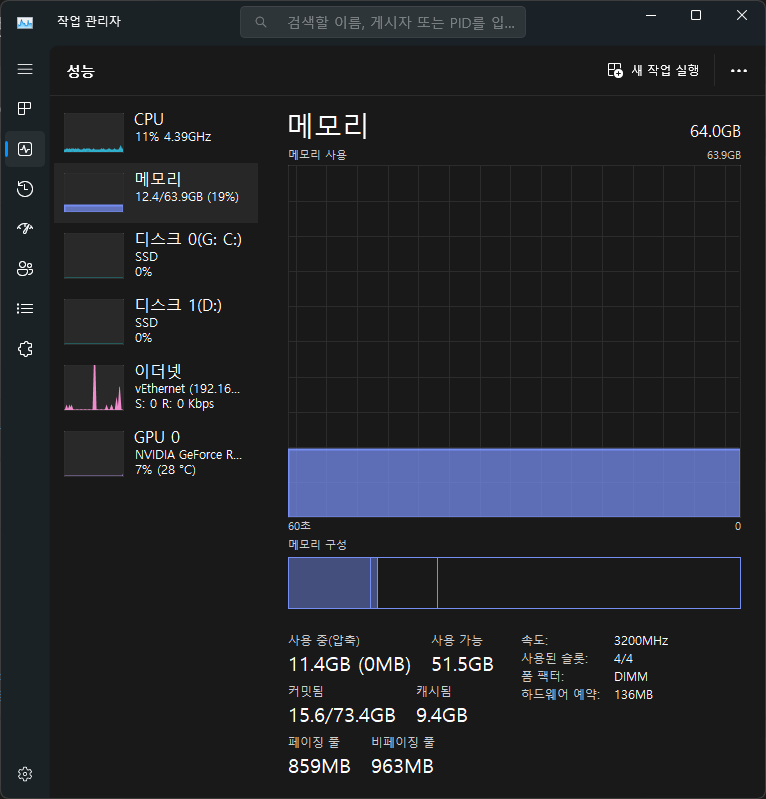Select the 메모리 performance item

156,193
